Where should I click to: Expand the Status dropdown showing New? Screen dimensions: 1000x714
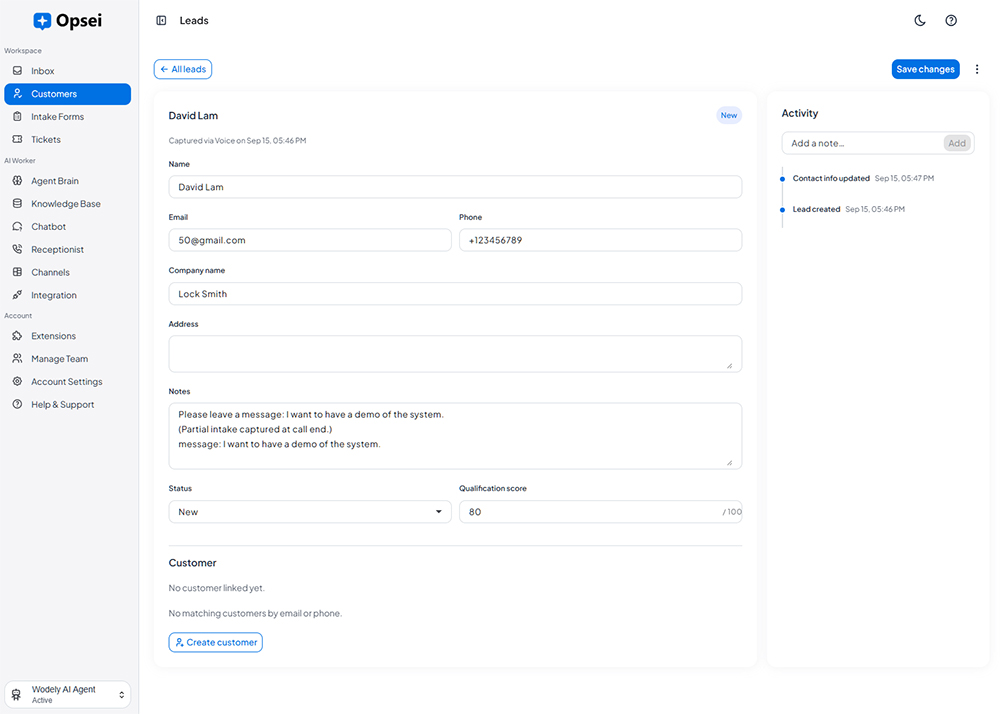[x=310, y=512]
